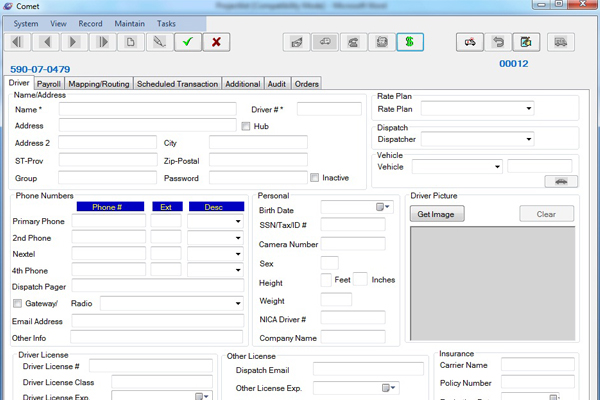Click the small car button under Vehicle

(561, 181)
